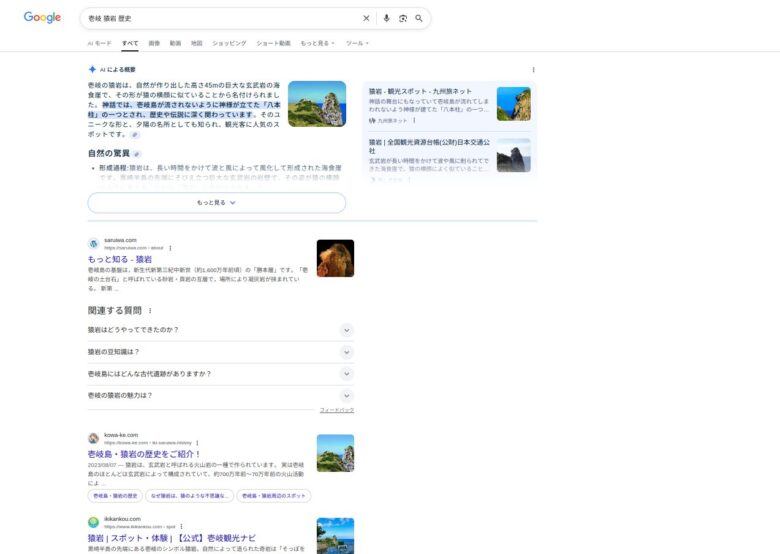Switch to 画像 tab
Image resolution: width=780 pixels, height=554 pixels.
click(x=154, y=43)
